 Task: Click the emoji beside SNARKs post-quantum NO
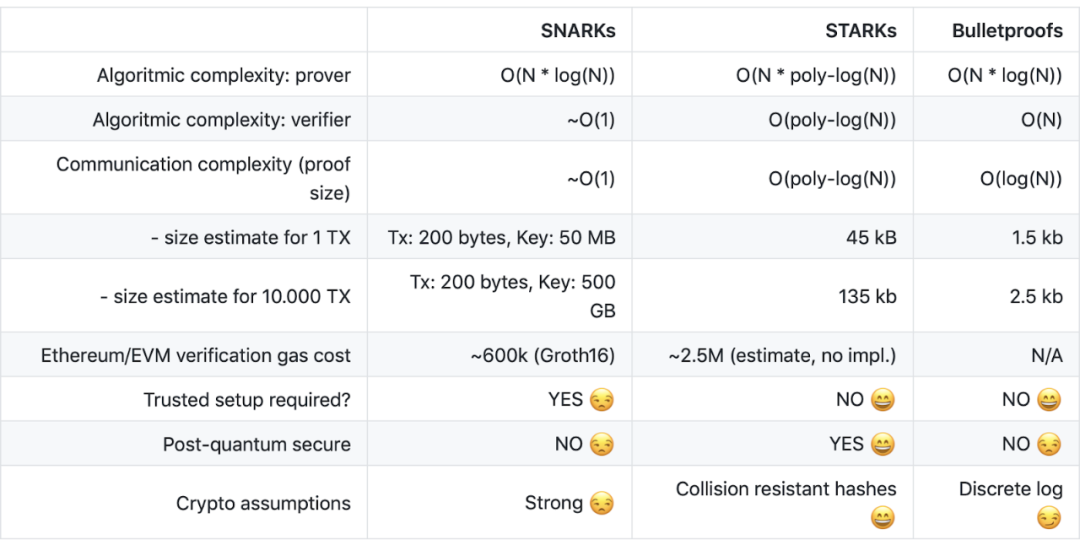[x=602, y=445]
